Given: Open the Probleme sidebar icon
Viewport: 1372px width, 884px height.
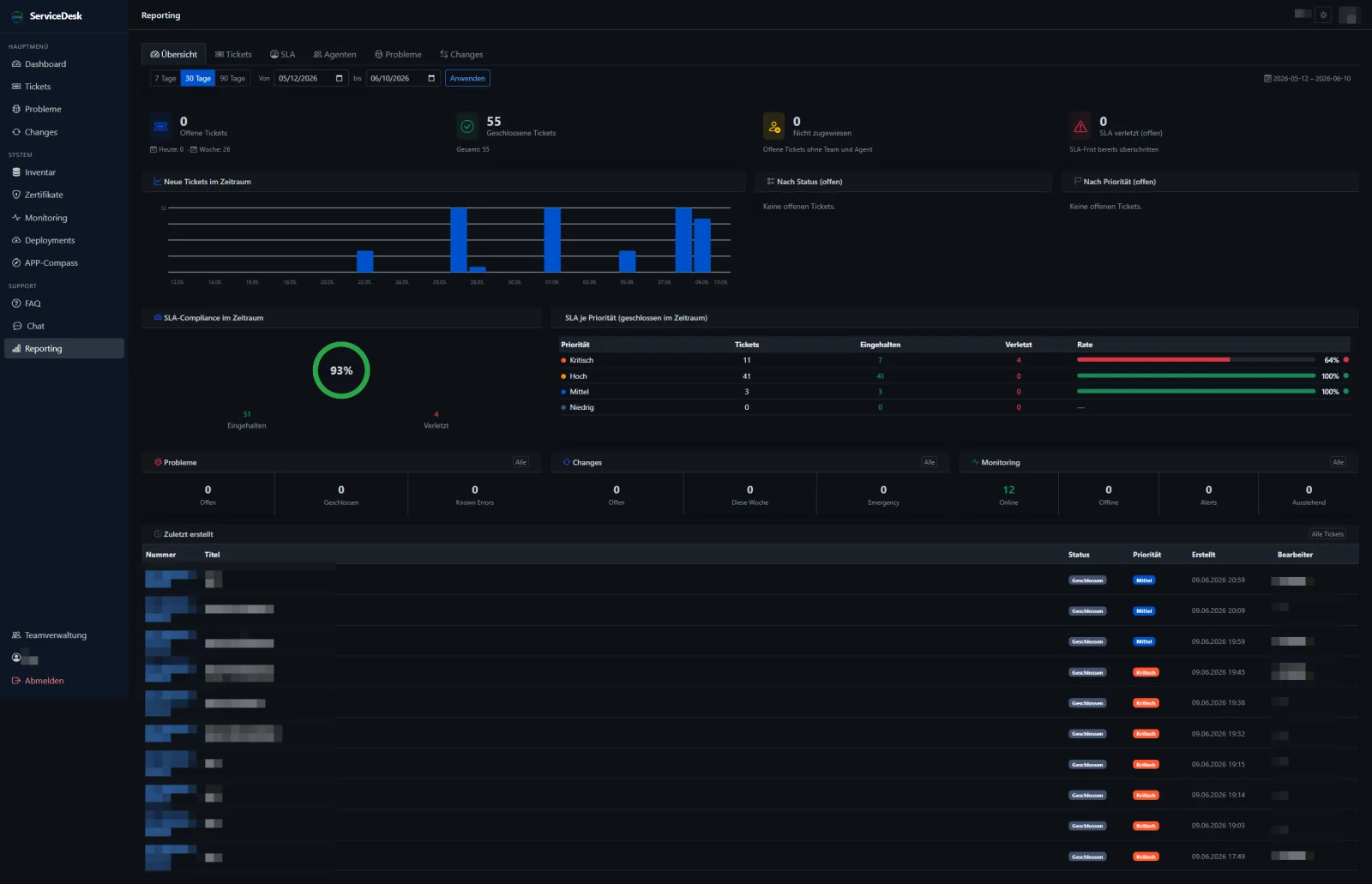Looking at the screenshot, I should [x=16, y=109].
